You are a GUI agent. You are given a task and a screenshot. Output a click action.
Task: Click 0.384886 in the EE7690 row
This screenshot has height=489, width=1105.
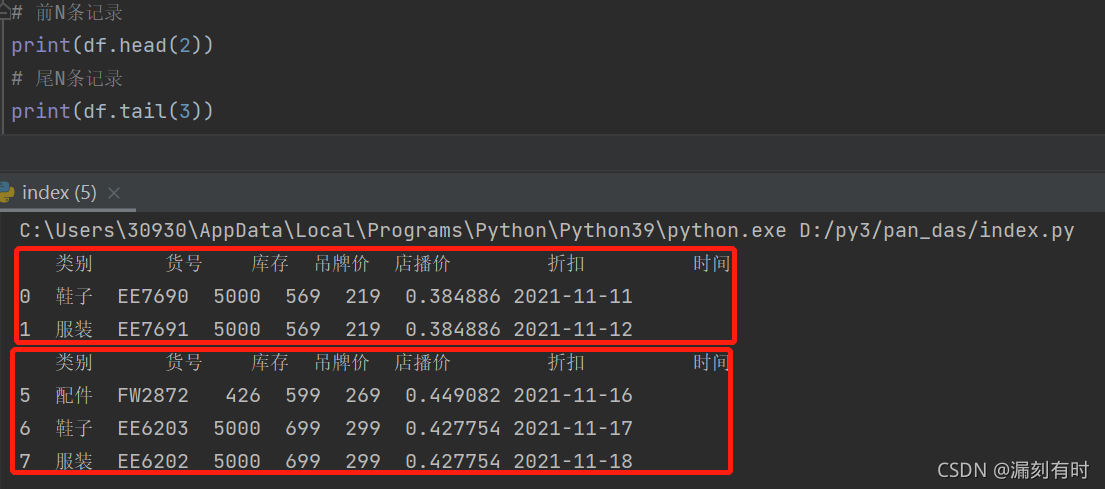coord(452,297)
